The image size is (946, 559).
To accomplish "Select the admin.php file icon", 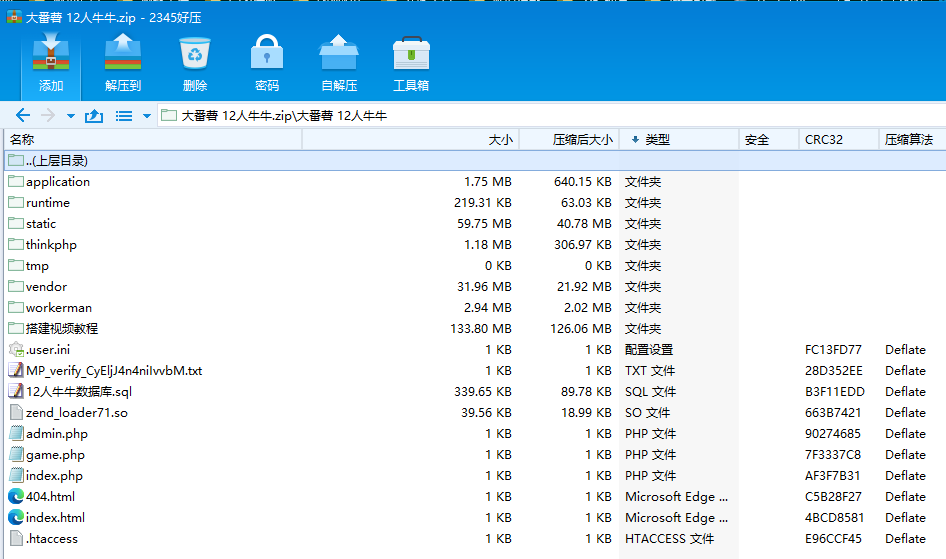I will point(16,434).
